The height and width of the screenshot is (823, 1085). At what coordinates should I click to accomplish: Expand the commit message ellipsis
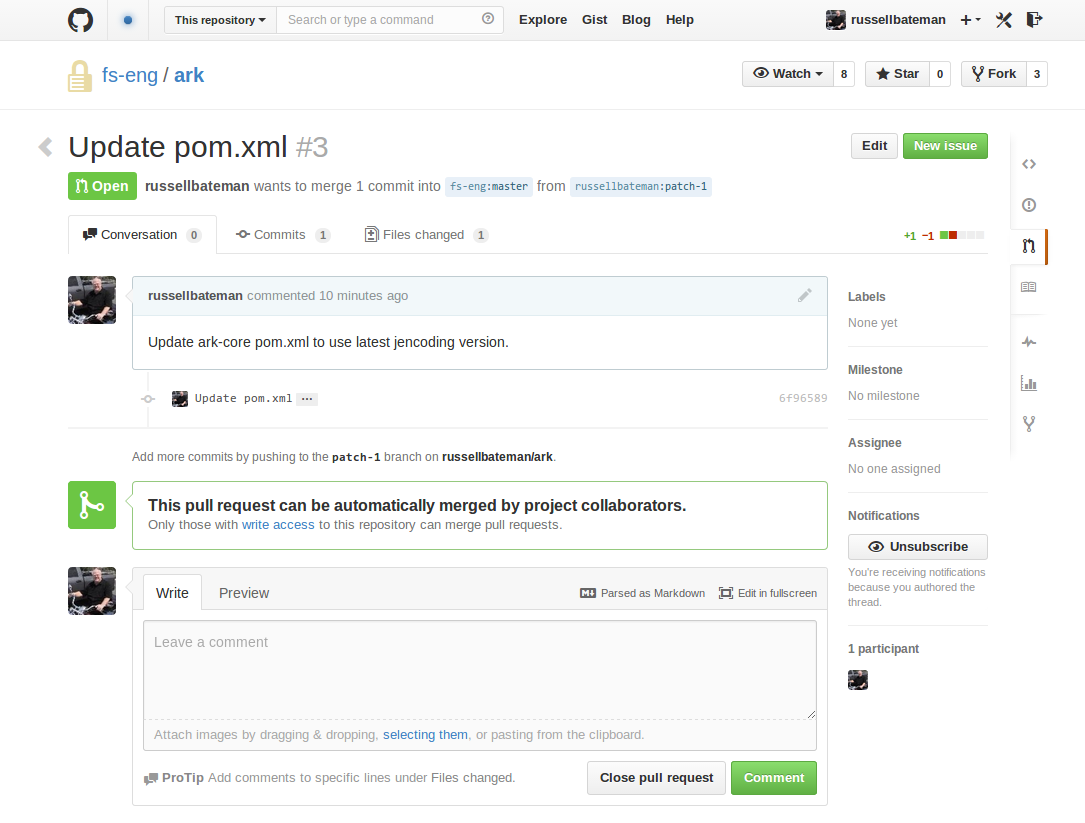[307, 399]
